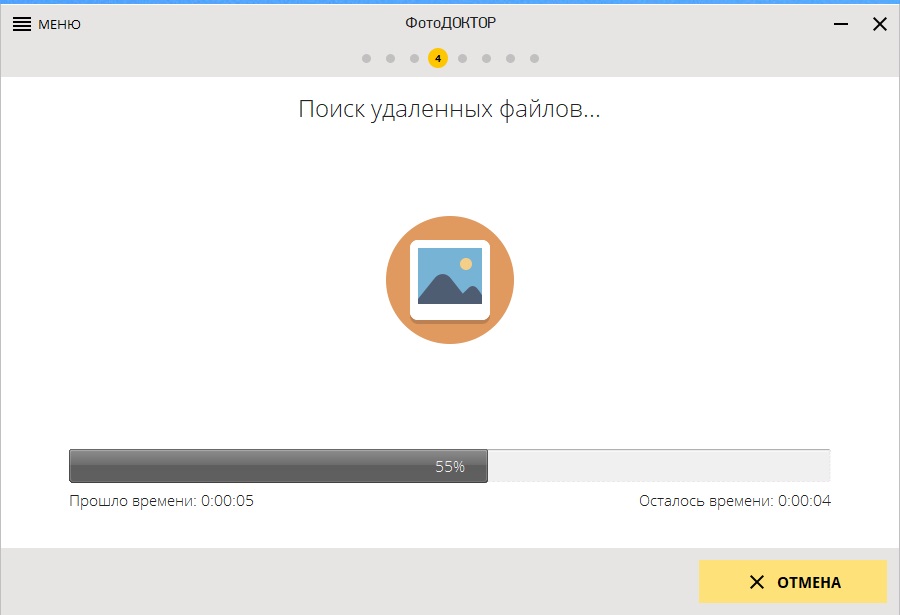The width and height of the screenshot is (900, 615).
Task: Select the active yellow step 4 indicator
Action: (438, 58)
